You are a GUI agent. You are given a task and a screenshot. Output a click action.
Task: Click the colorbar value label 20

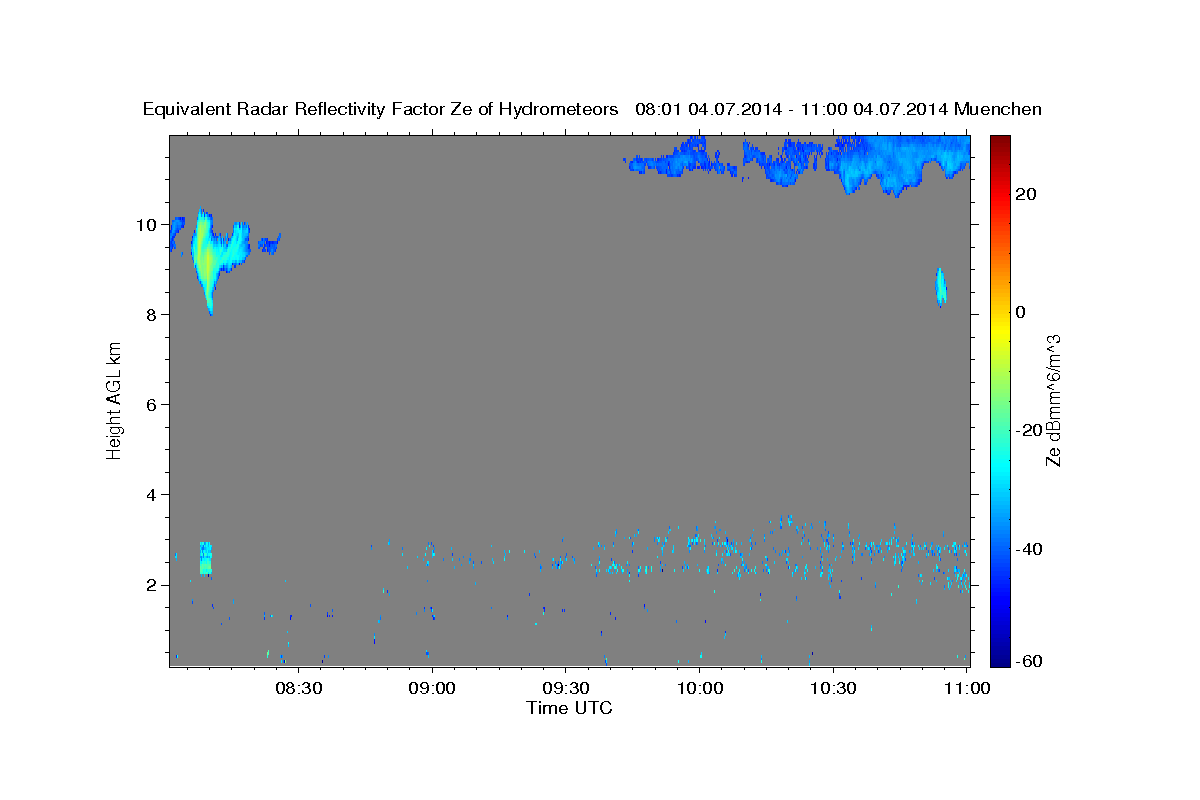pyautogui.click(x=1025, y=194)
